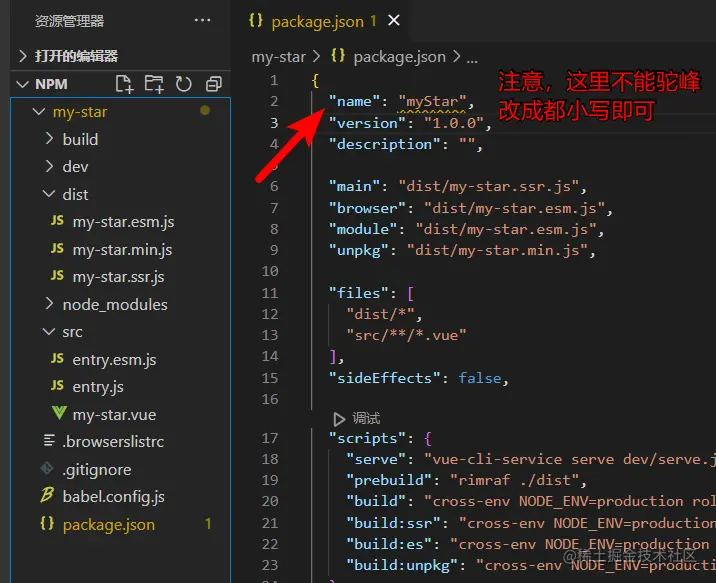This screenshot has height=583, width=716.
Task: Click the New Folder icon in NPM header
Action: tap(154, 84)
